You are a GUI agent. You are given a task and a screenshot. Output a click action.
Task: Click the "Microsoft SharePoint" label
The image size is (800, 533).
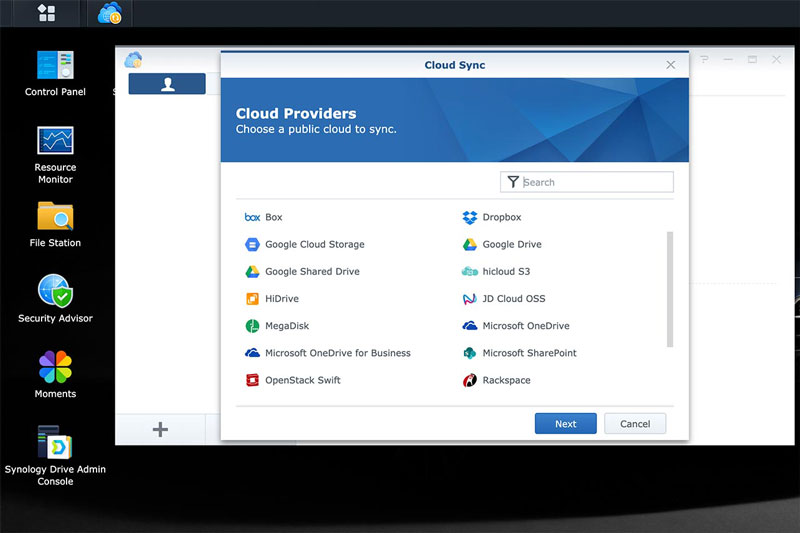pyautogui.click(x=530, y=353)
